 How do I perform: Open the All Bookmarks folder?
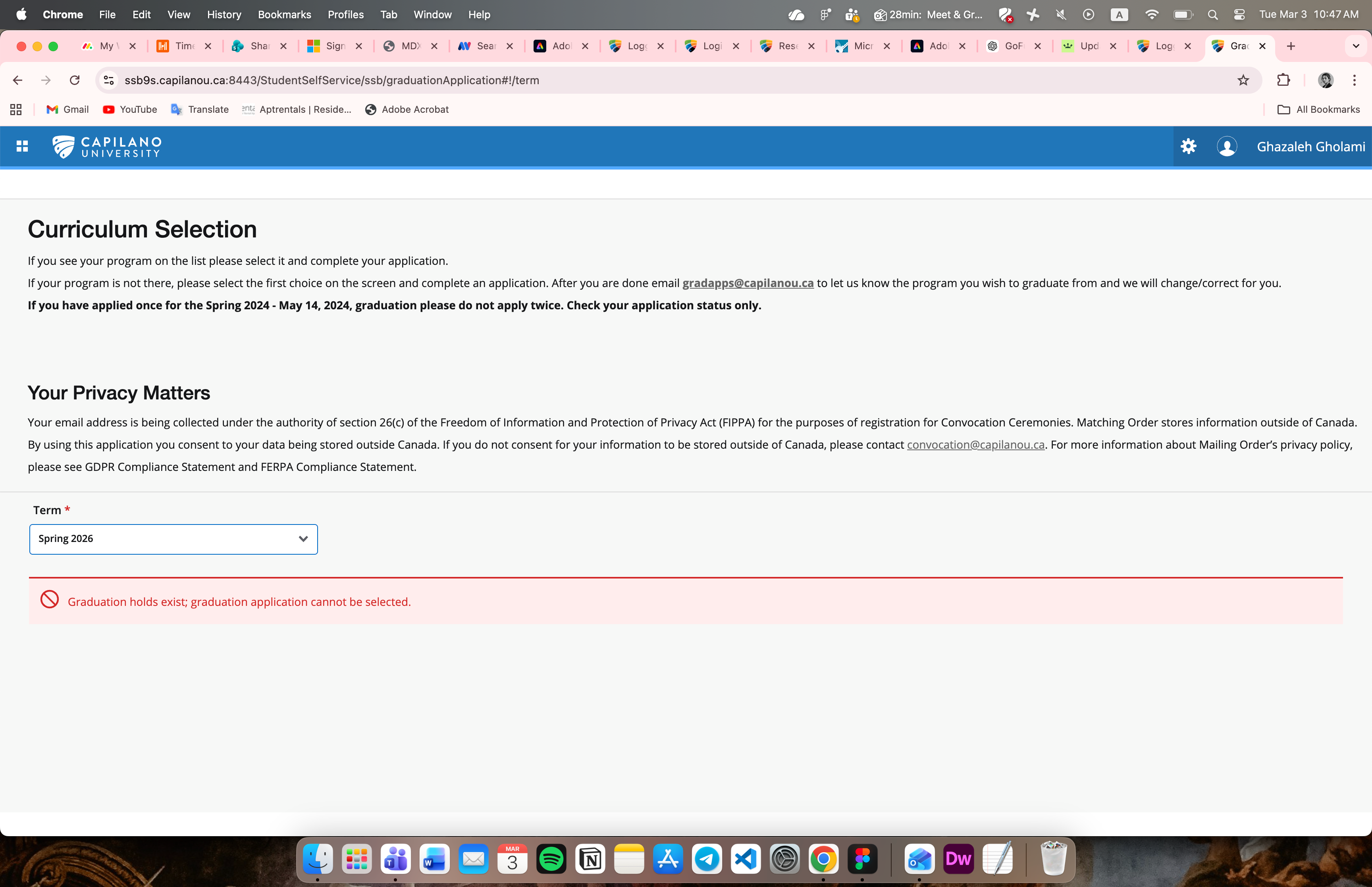[x=1318, y=110]
